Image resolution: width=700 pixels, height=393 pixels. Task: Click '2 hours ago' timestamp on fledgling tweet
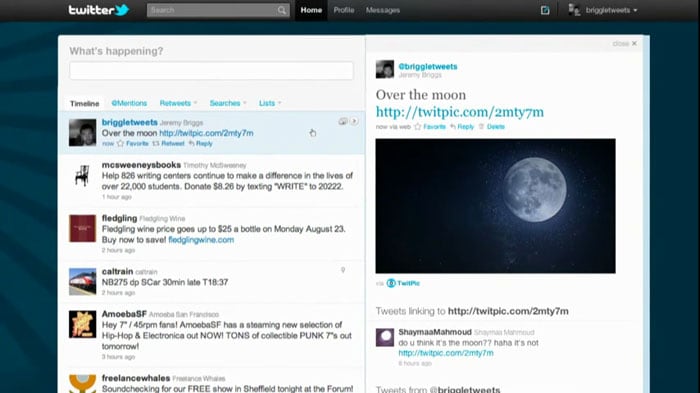click(x=118, y=250)
